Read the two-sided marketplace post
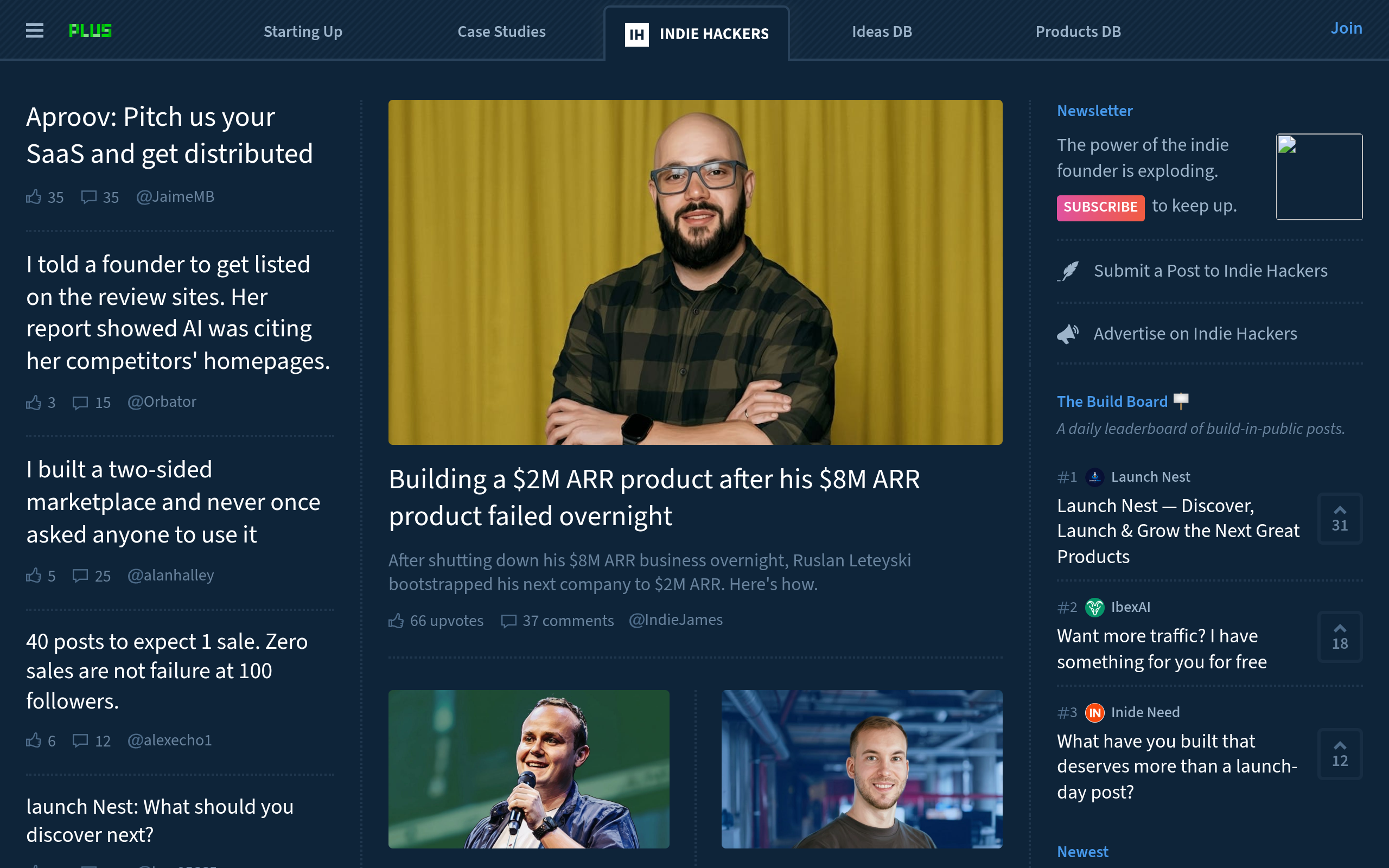The image size is (1389, 868). pyautogui.click(x=173, y=502)
